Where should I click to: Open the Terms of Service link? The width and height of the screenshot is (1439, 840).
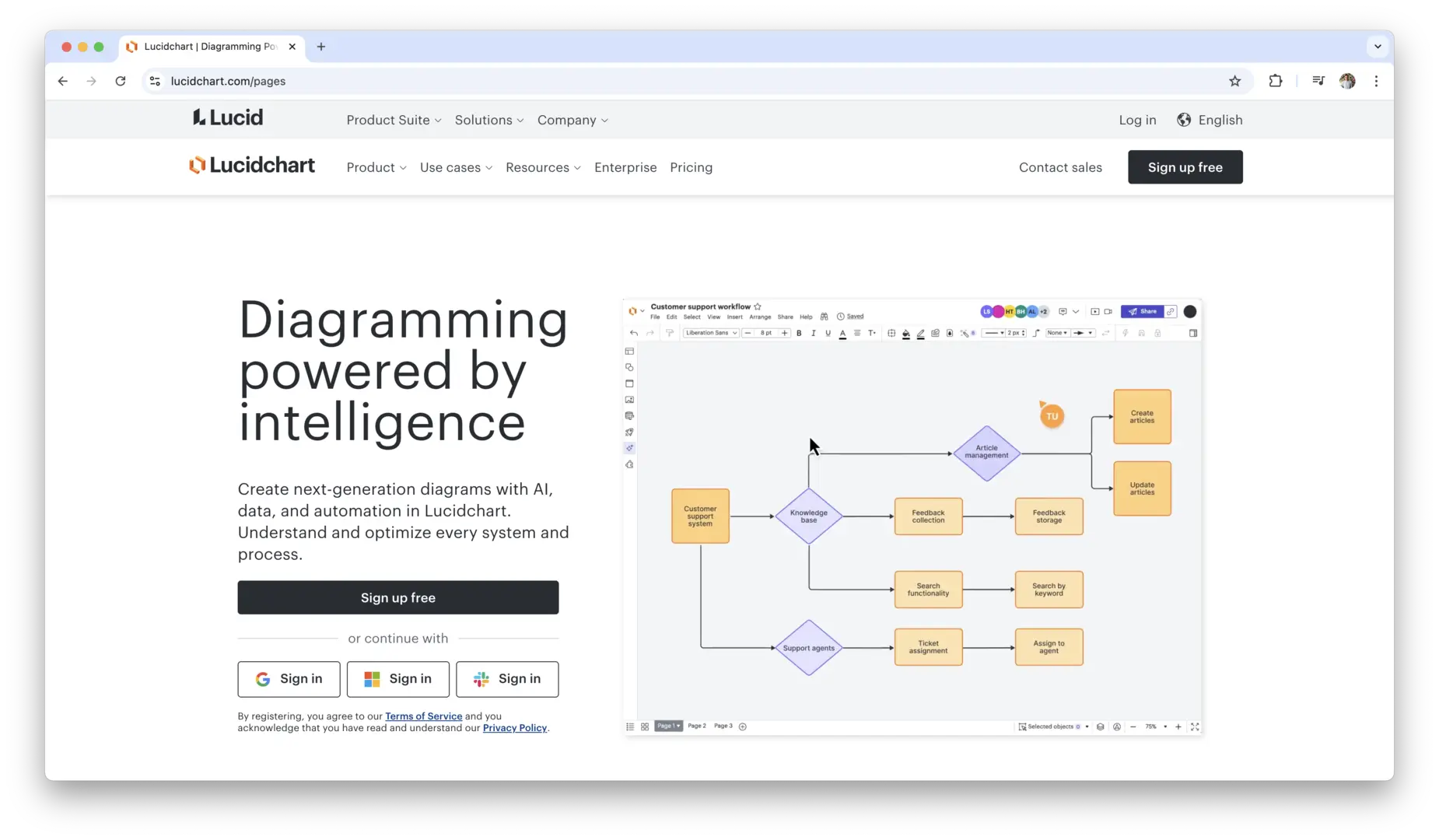tap(423, 716)
